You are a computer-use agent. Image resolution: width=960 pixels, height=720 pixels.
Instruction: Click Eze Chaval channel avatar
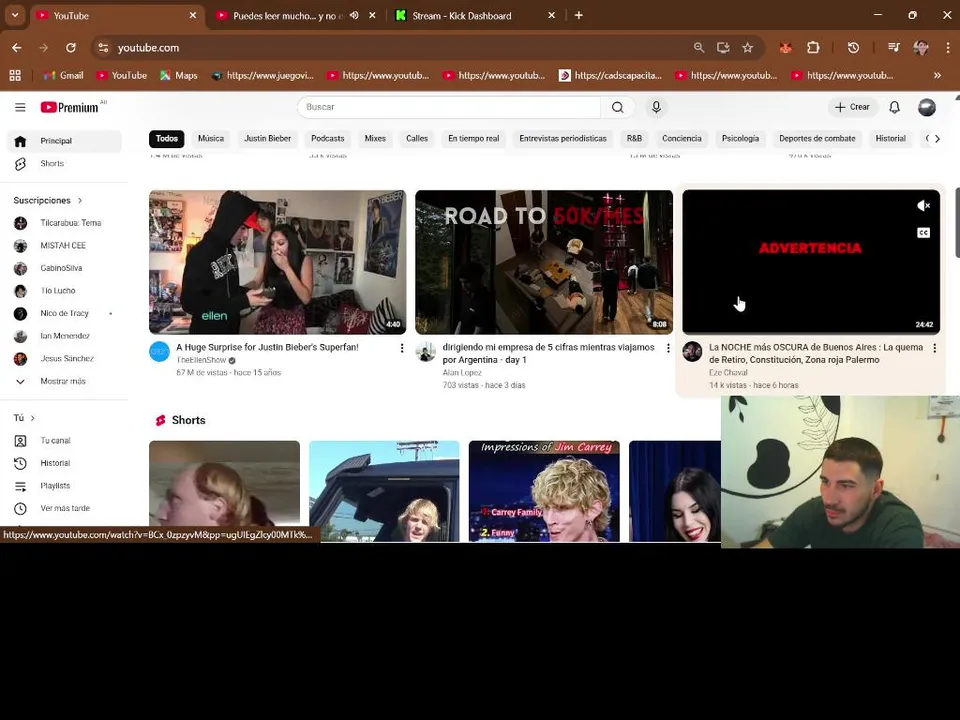pos(692,351)
